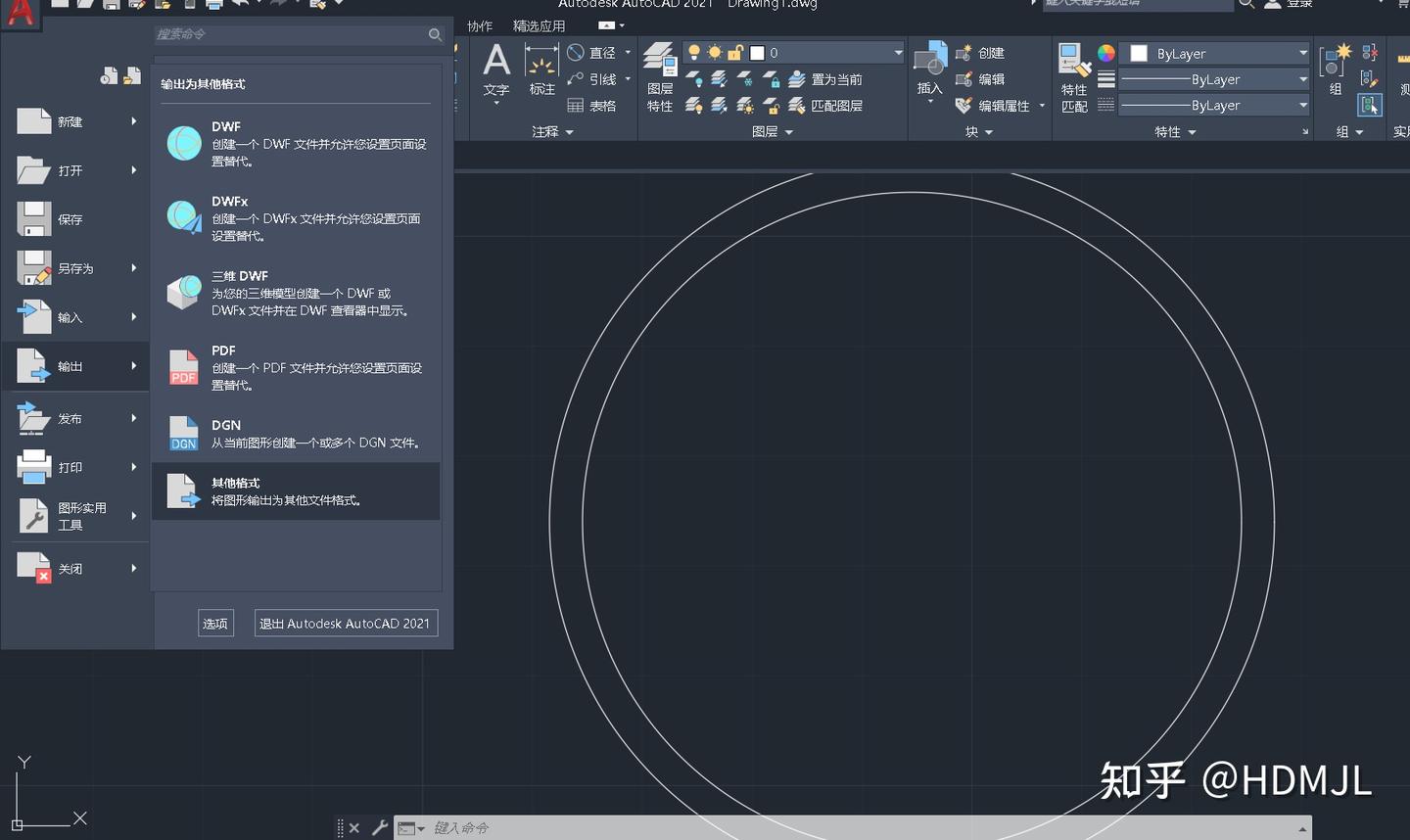Click the layer 0 color swatch

pos(757,53)
